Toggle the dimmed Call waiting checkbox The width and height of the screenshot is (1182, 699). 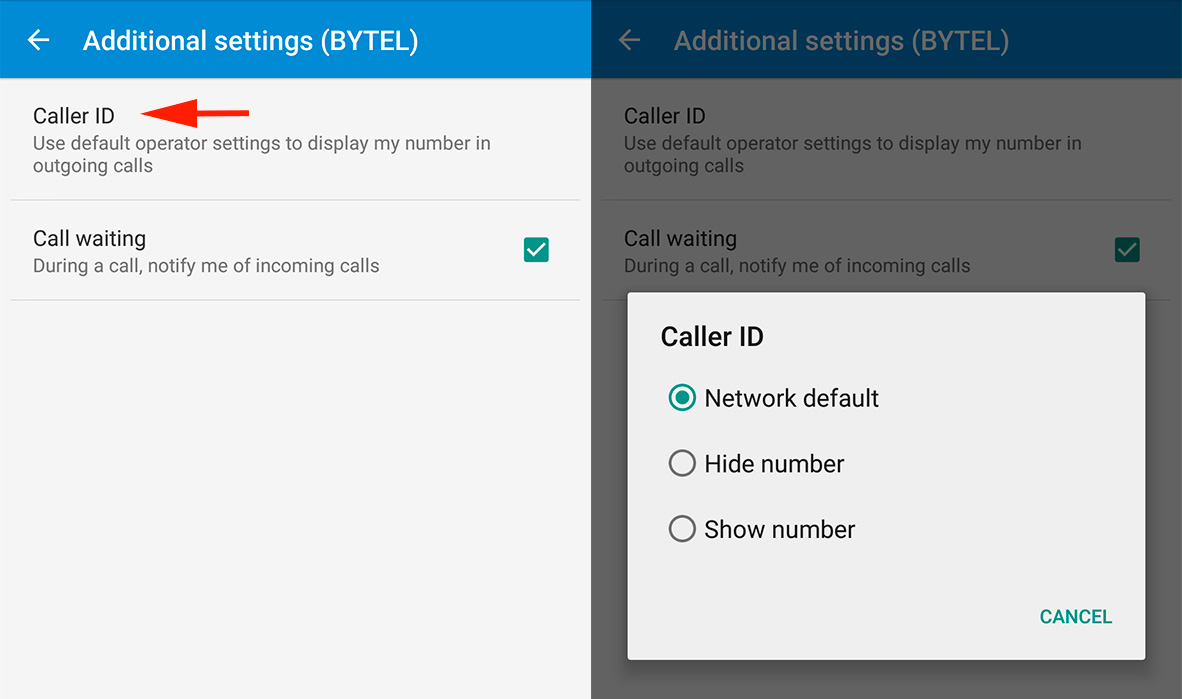click(1127, 249)
